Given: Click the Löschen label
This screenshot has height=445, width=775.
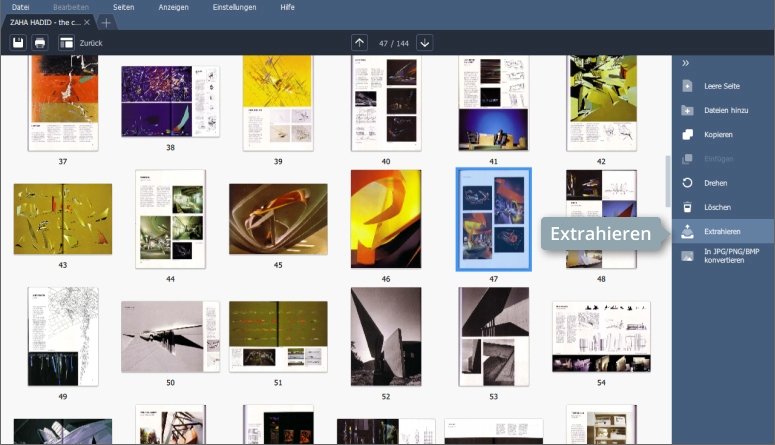Looking at the screenshot, I should point(717,207).
